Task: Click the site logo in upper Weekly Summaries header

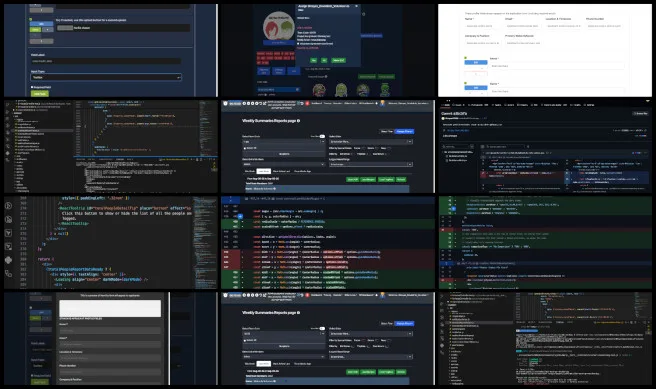Action: click(x=226, y=103)
